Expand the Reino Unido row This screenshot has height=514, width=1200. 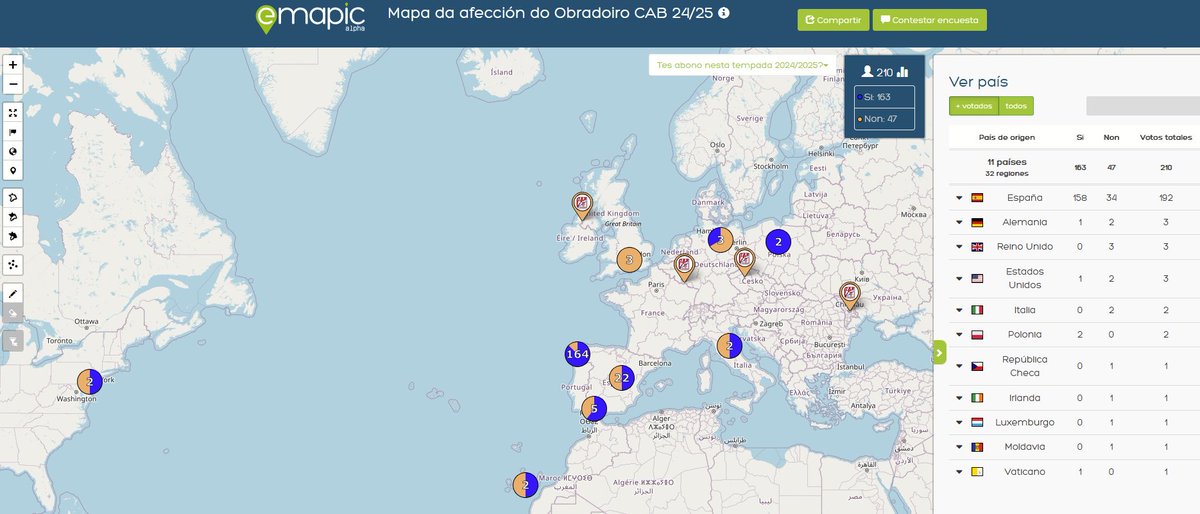pyautogui.click(x=959, y=247)
